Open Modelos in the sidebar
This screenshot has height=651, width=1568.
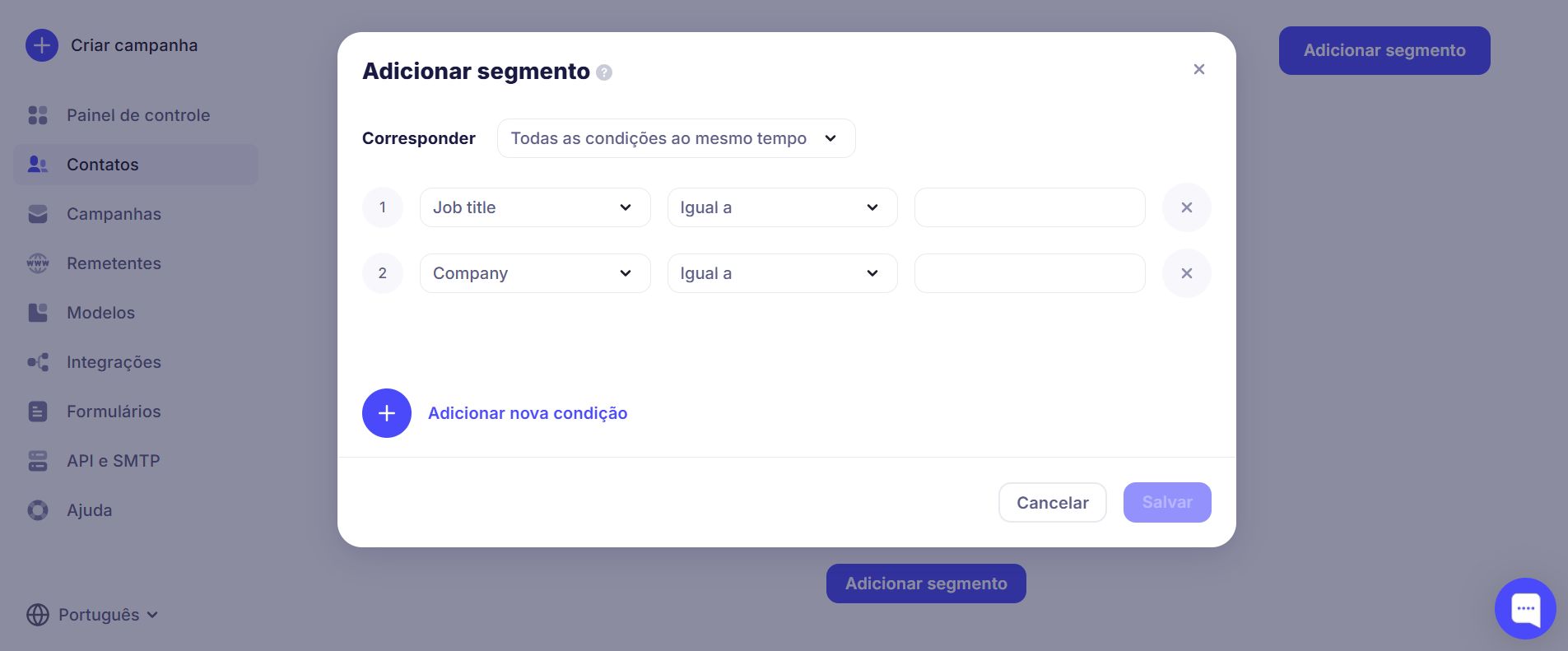(100, 313)
